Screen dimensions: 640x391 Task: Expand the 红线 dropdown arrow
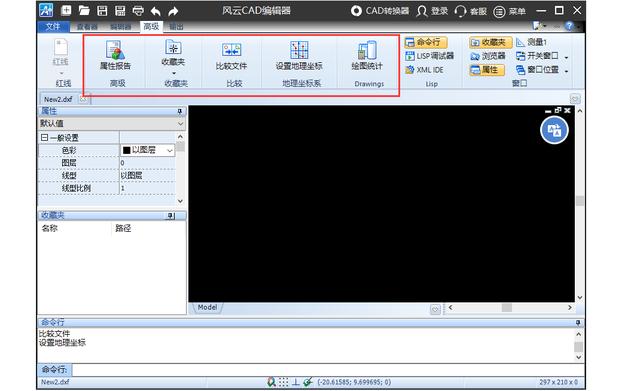61,73
